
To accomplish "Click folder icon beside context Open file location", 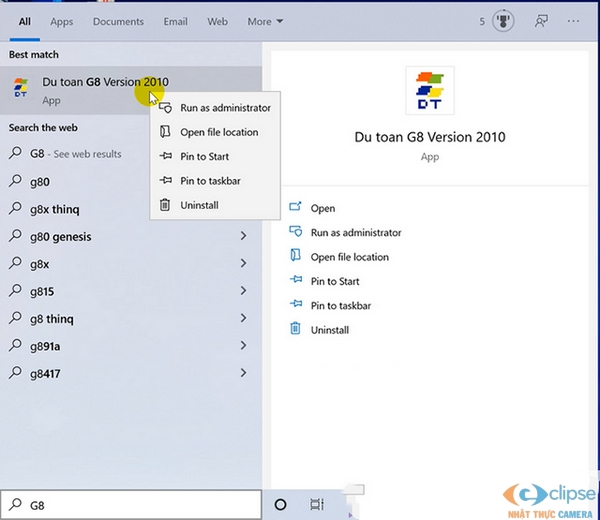I will coord(165,132).
